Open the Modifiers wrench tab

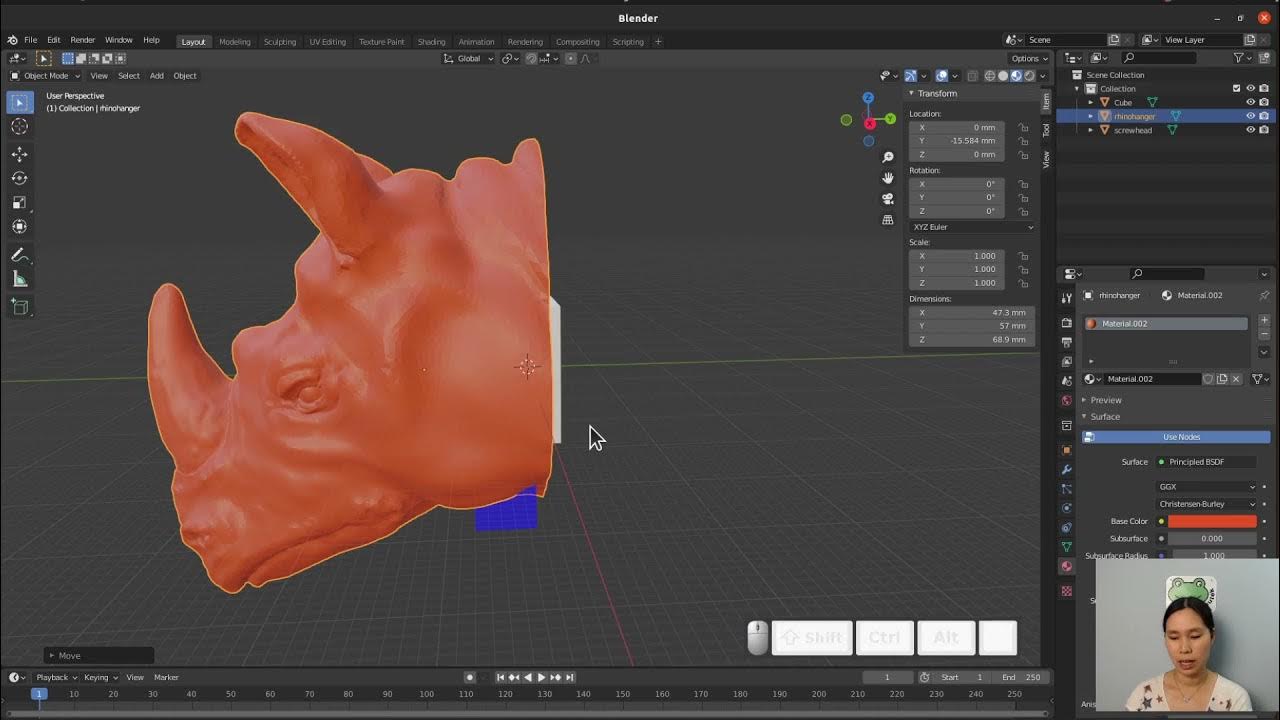point(1066,469)
